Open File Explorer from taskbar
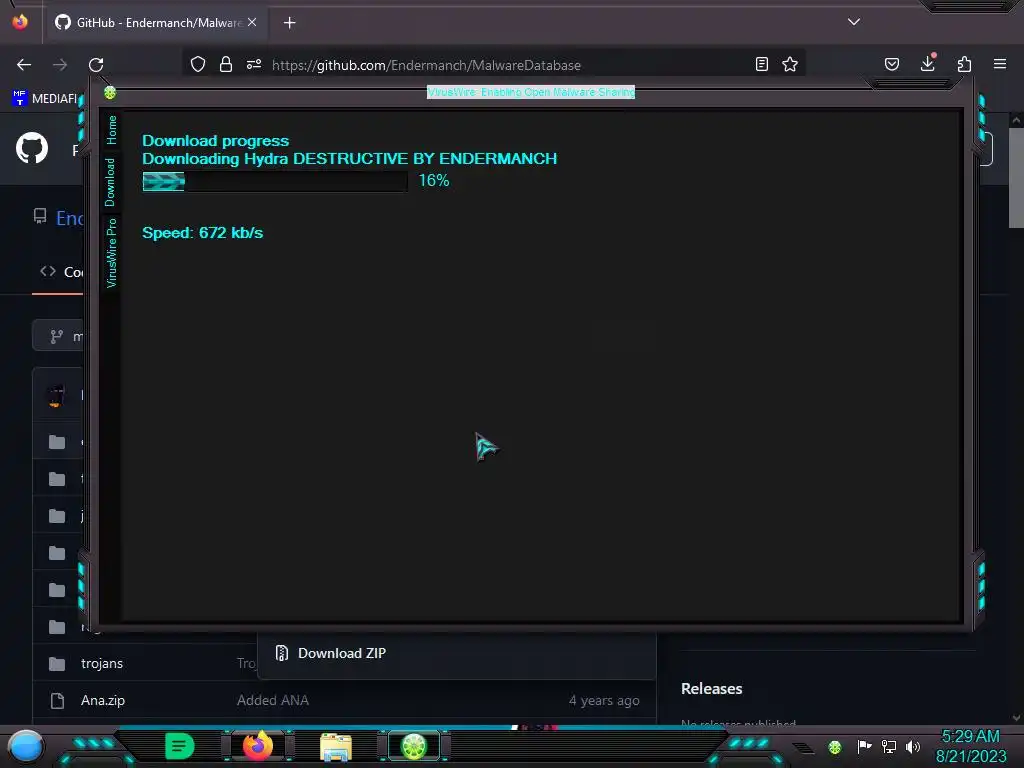The height and width of the screenshot is (768, 1024). (x=336, y=747)
